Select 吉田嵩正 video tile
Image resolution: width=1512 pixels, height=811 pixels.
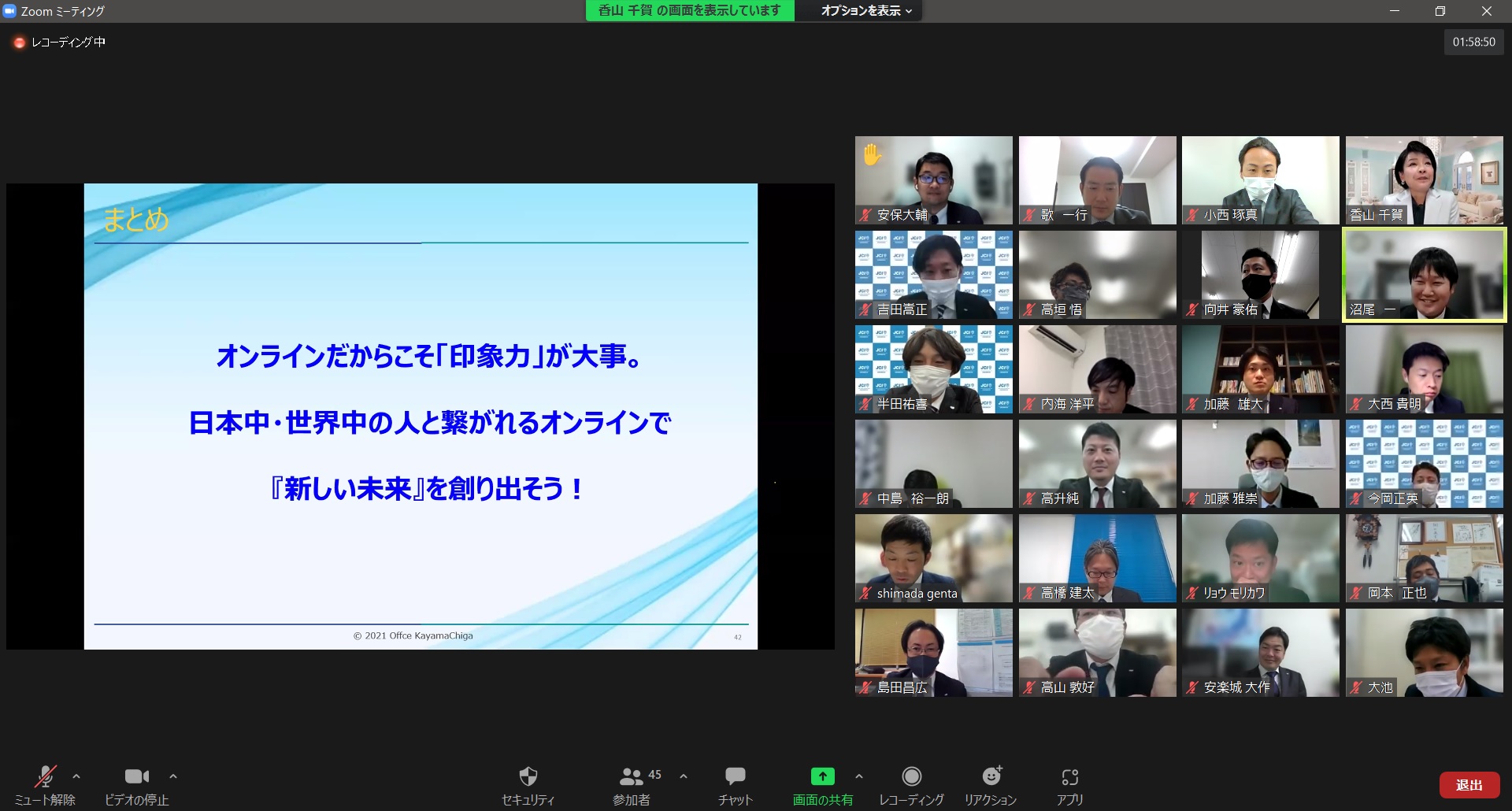(934, 275)
